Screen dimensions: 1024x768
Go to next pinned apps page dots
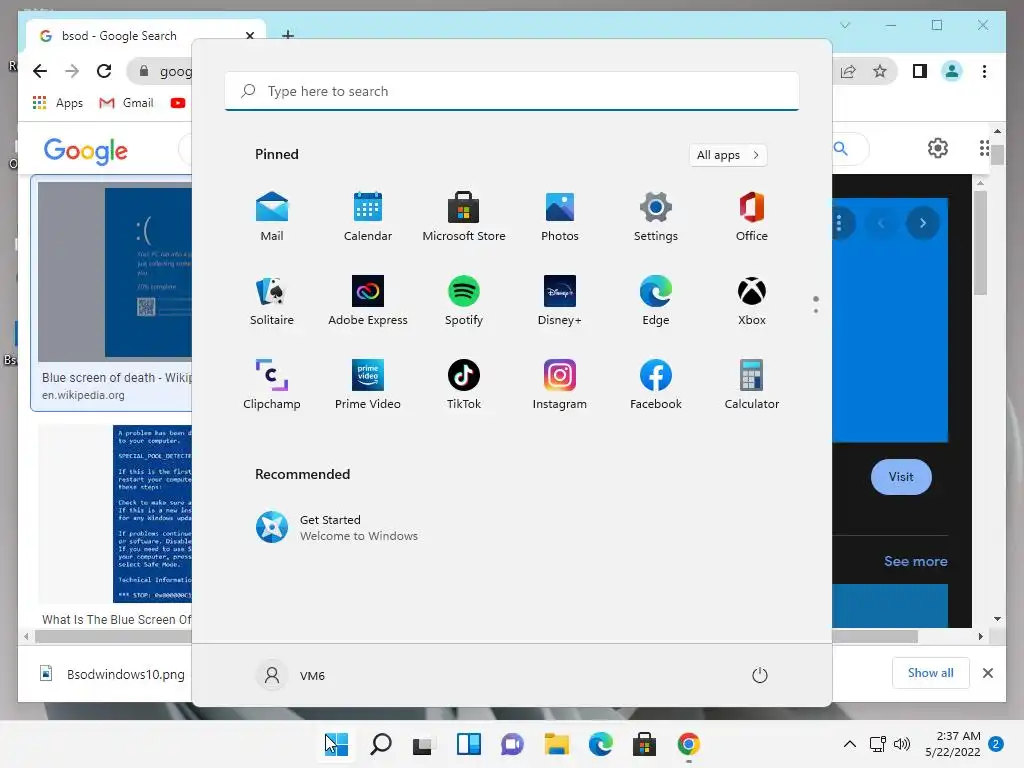(x=816, y=304)
